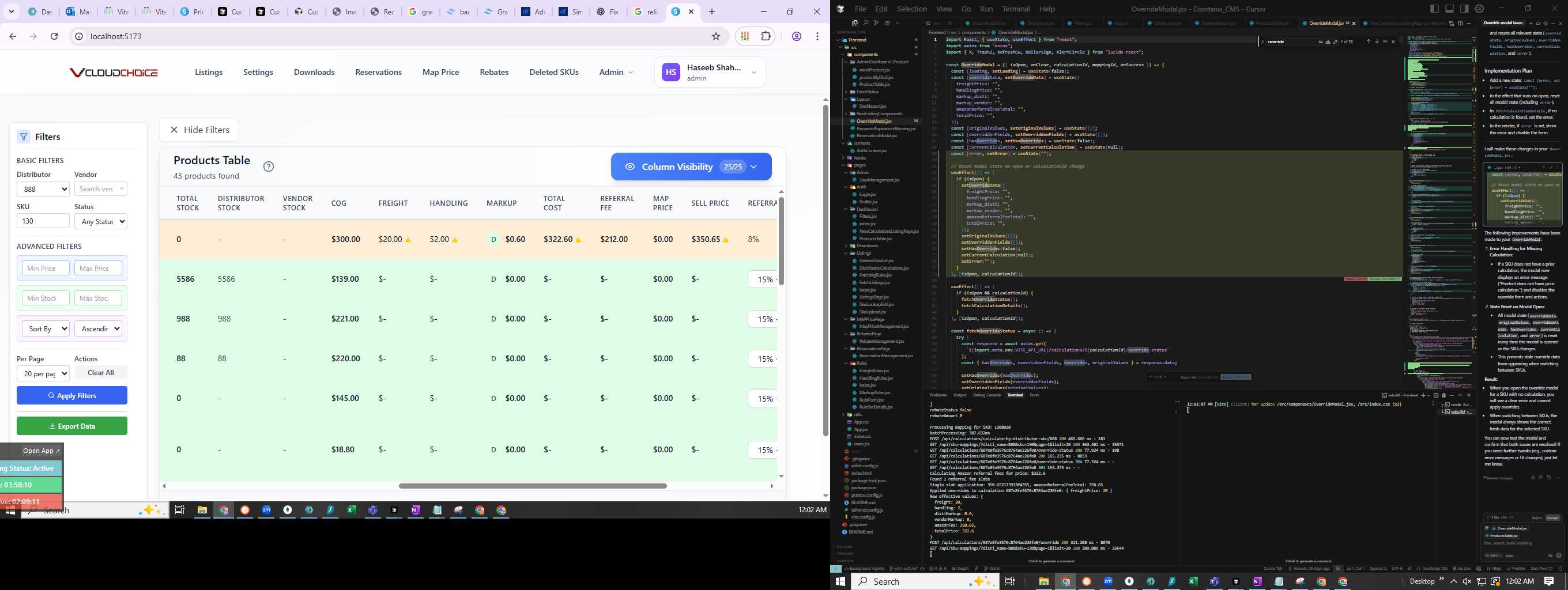Click the Open App link
This screenshot has height=590, width=1568.
pyautogui.click(x=41, y=451)
